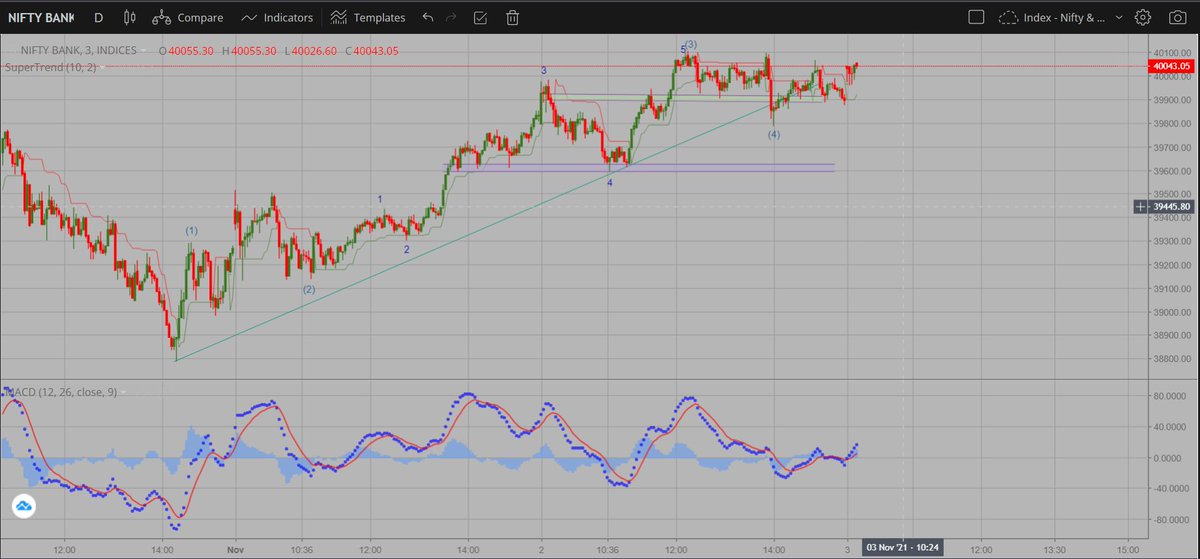The width and height of the screenshot is (1200, 559).
Task: Click the -80.0000 MACD axis label
Action: coord(1168,520)
